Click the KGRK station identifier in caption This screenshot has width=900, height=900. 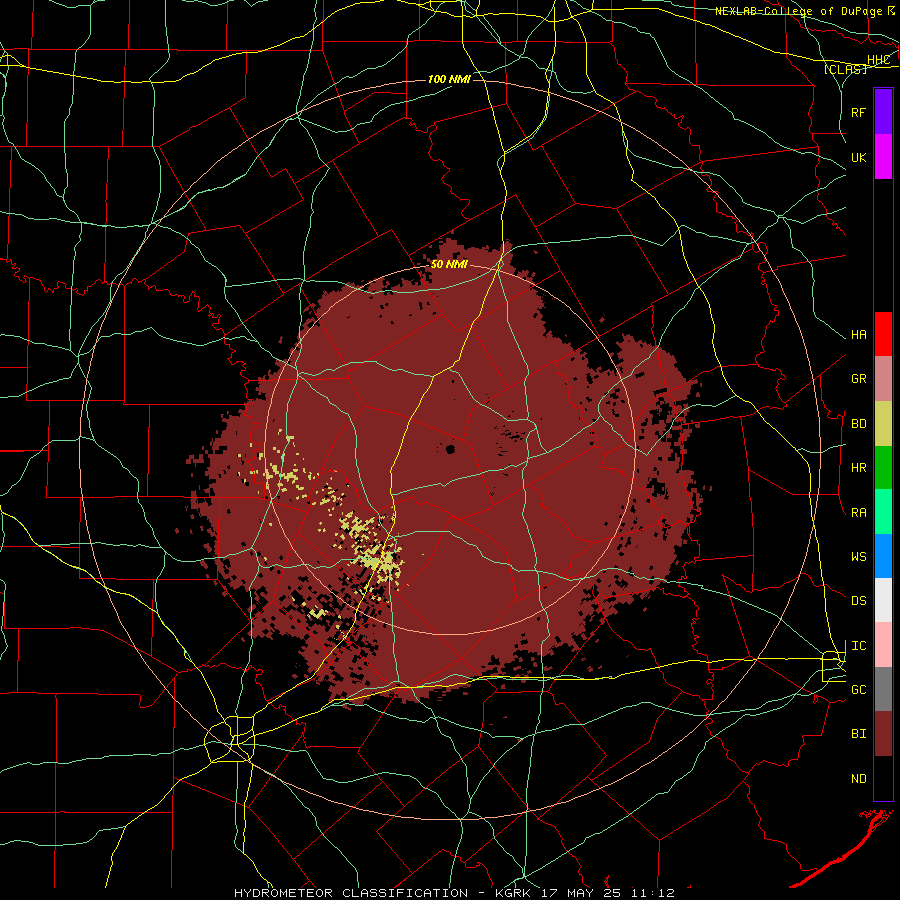click(x=513, y=893)
